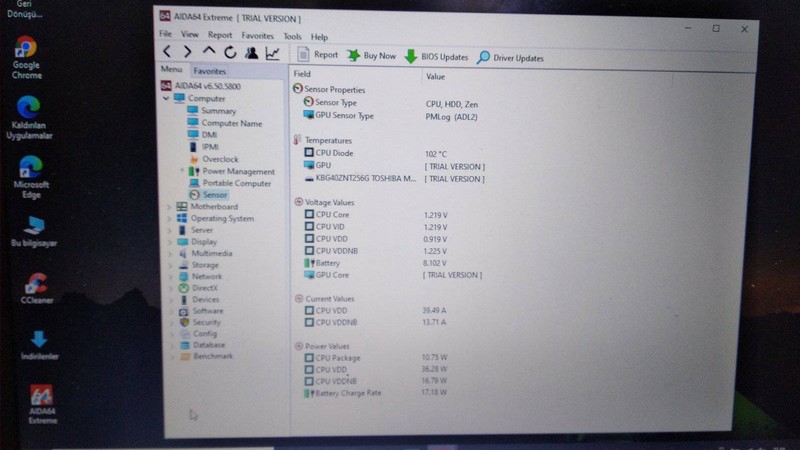Expand the Operating System tree node
This screenshot has width=800, height=450.
pyautogui.click(x=170, y=218)
